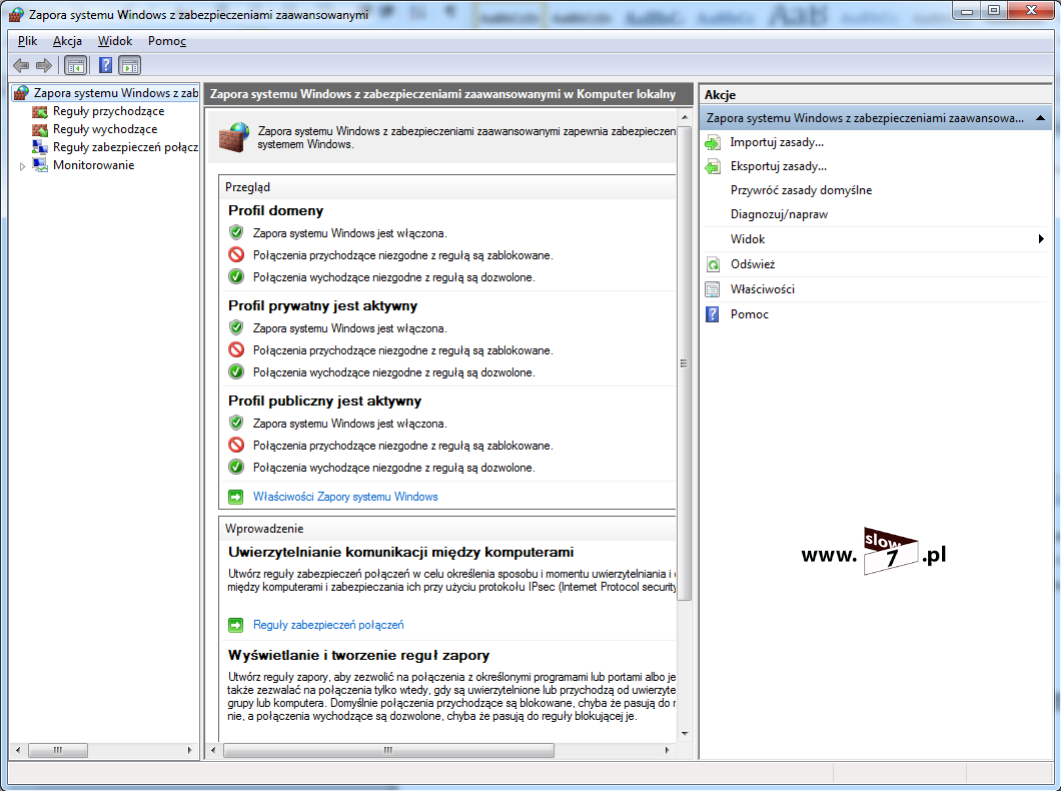Click the Monitorowanie tree icon
The width and height of the screenshot is (1061, 791).
(x=40, y=165)
